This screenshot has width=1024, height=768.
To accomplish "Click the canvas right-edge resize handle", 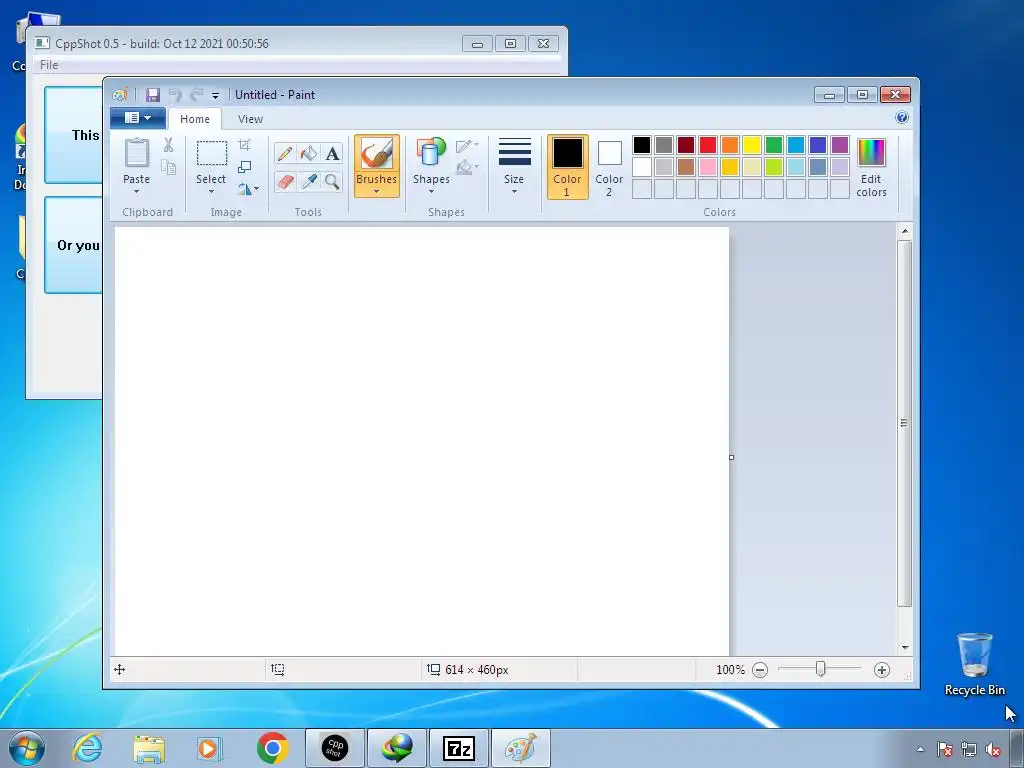I will tap(731, 457).
